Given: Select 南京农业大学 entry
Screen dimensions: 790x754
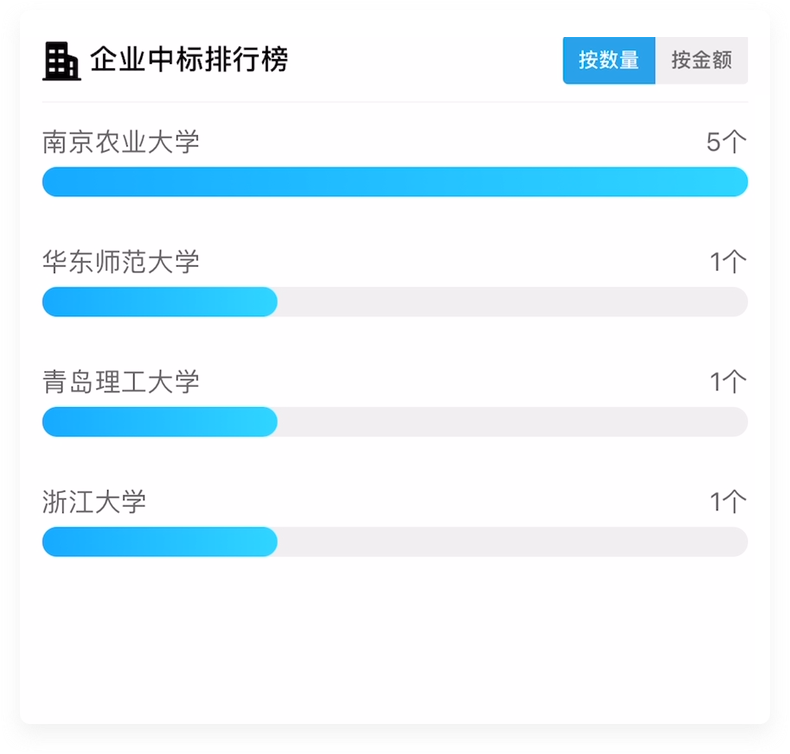Looking at the screenshot, I should pos(121,142).
